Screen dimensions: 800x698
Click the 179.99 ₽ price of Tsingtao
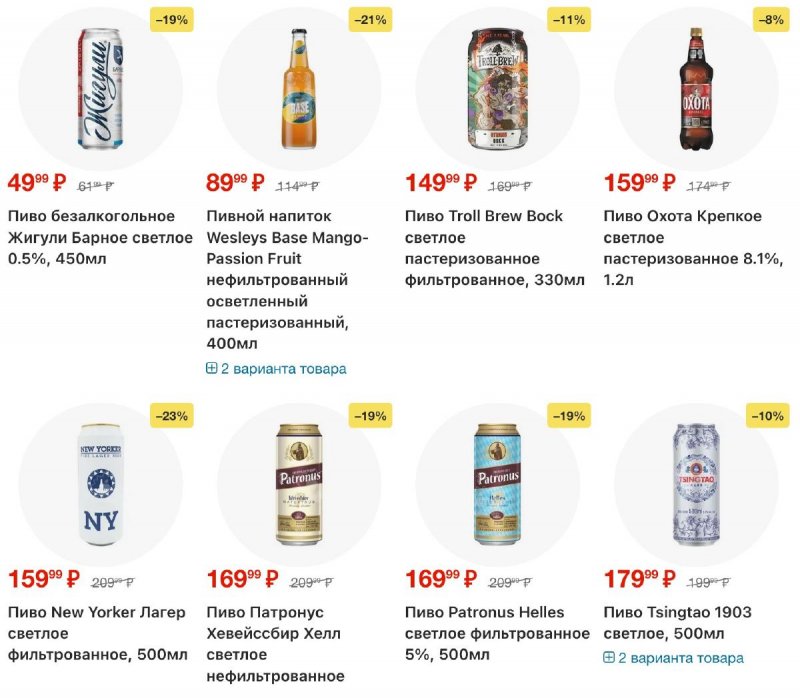coord(639,579)
